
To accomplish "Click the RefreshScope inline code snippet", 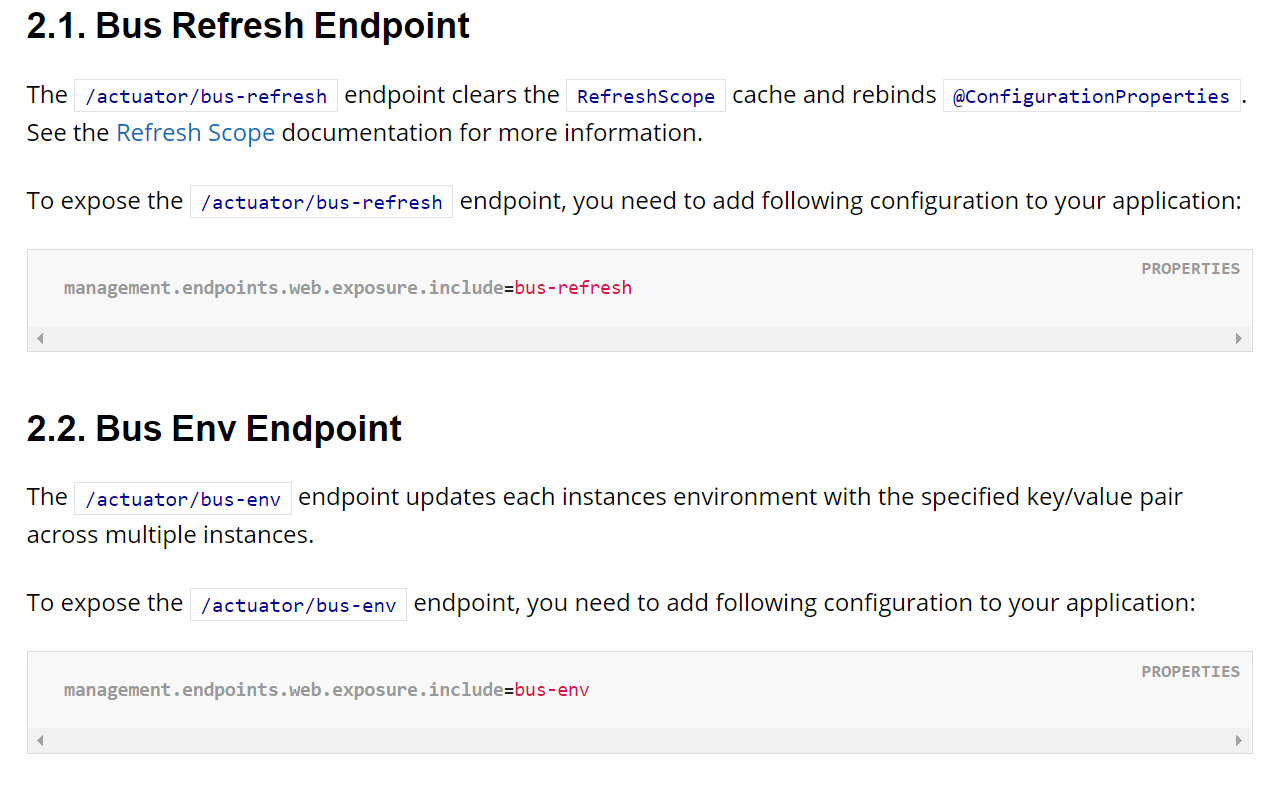I will (645, 97).
